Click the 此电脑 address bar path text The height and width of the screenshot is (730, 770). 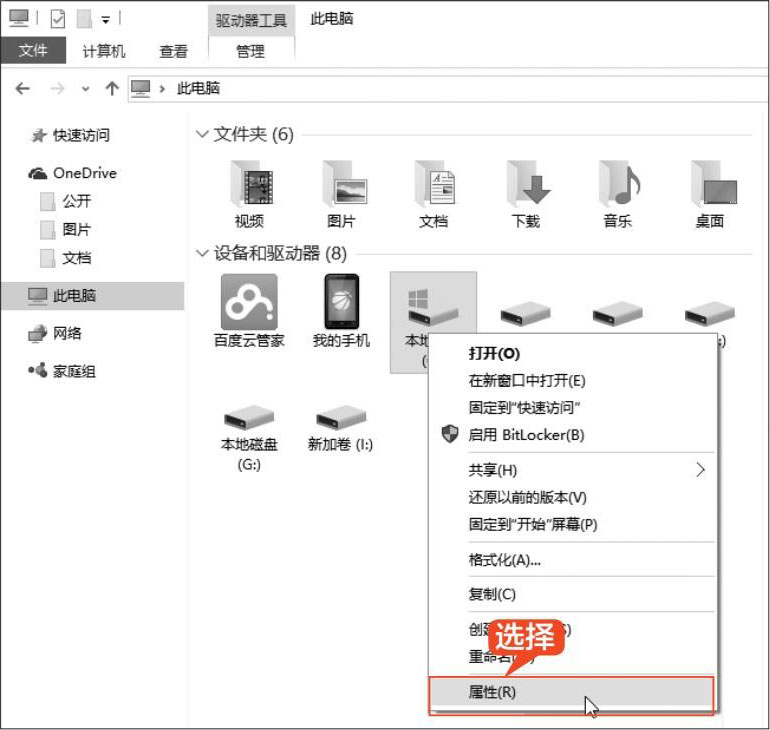coord(198,89)
